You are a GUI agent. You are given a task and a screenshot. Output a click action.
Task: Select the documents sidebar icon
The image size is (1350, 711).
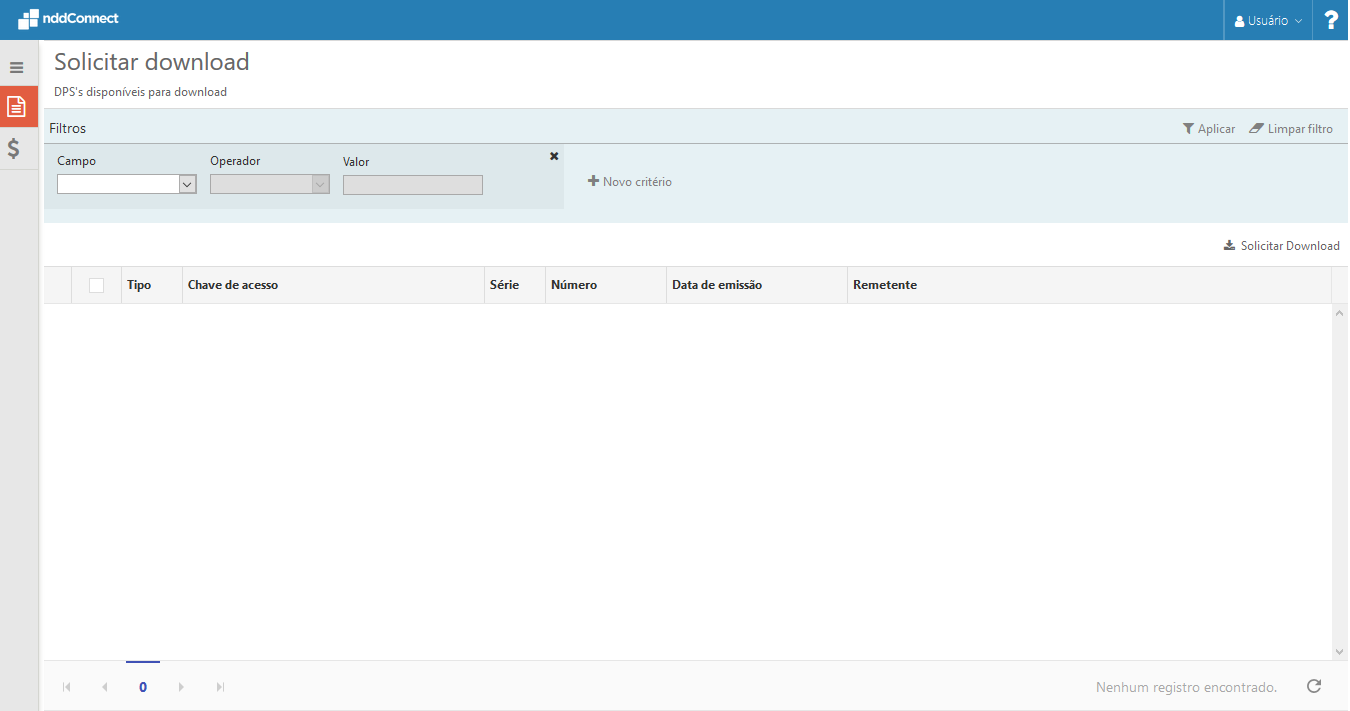(x=16, y=106)
